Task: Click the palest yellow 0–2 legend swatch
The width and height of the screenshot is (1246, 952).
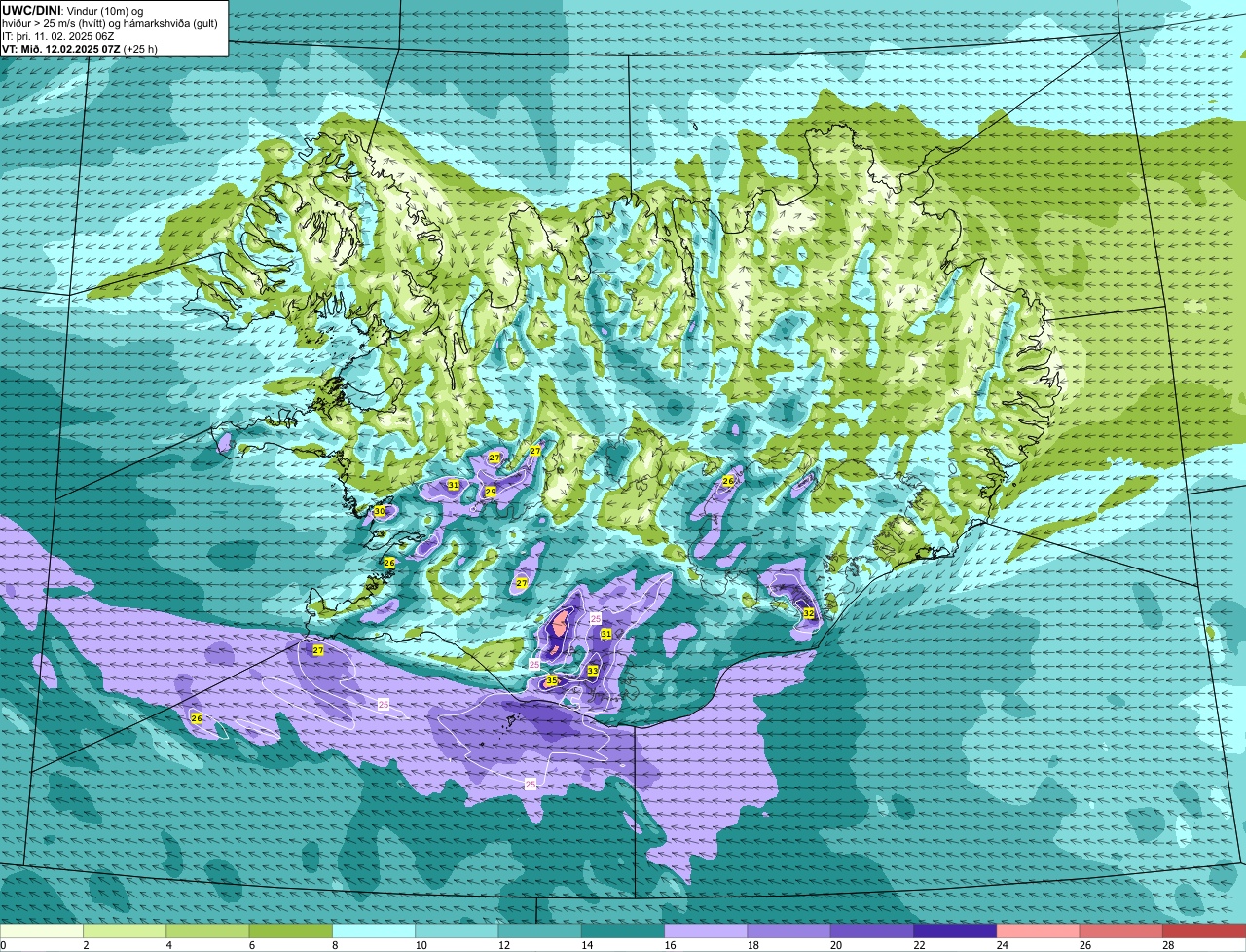Action: tap(42, 932)
